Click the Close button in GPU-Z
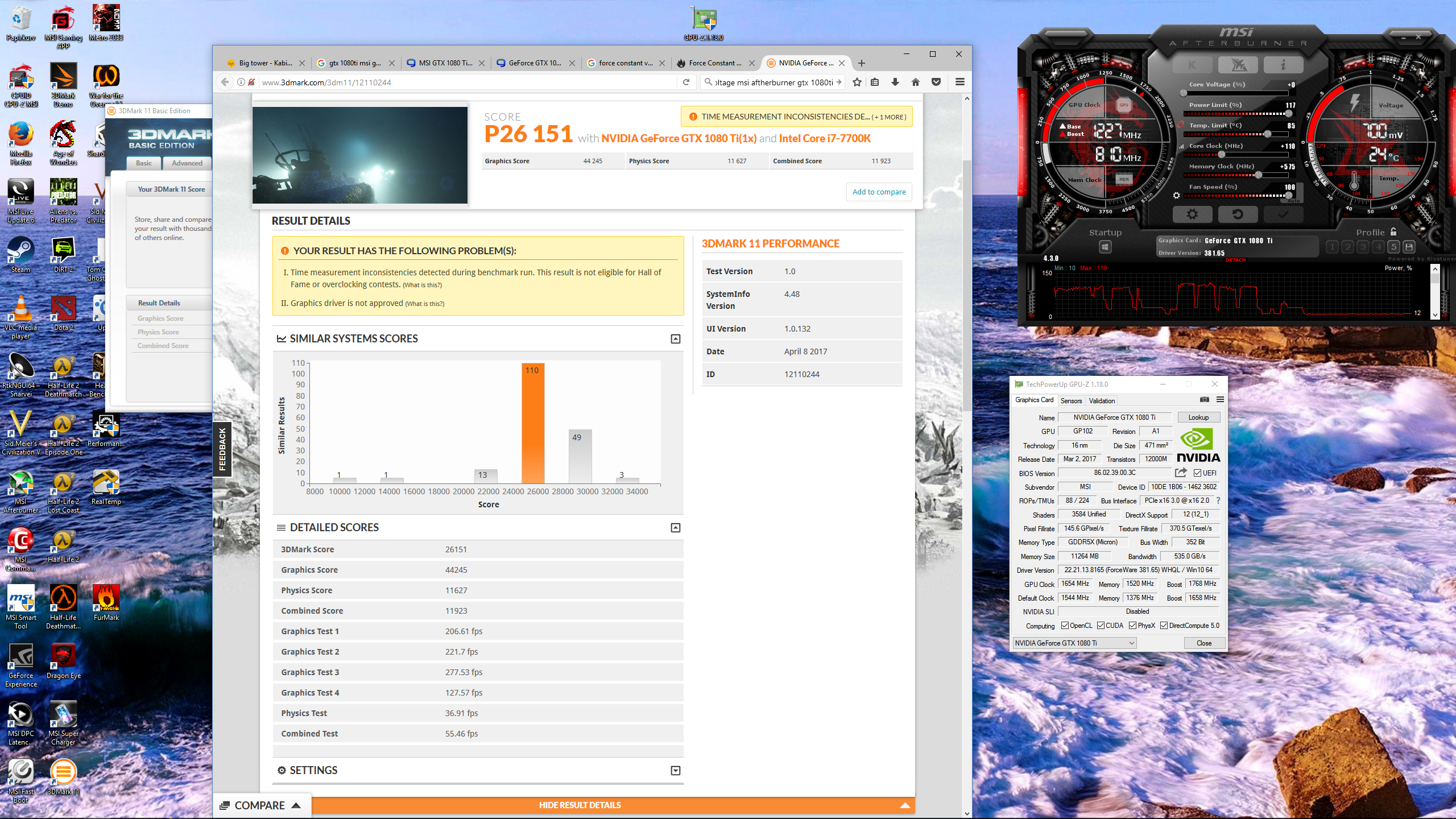 tap(1204, 643)
